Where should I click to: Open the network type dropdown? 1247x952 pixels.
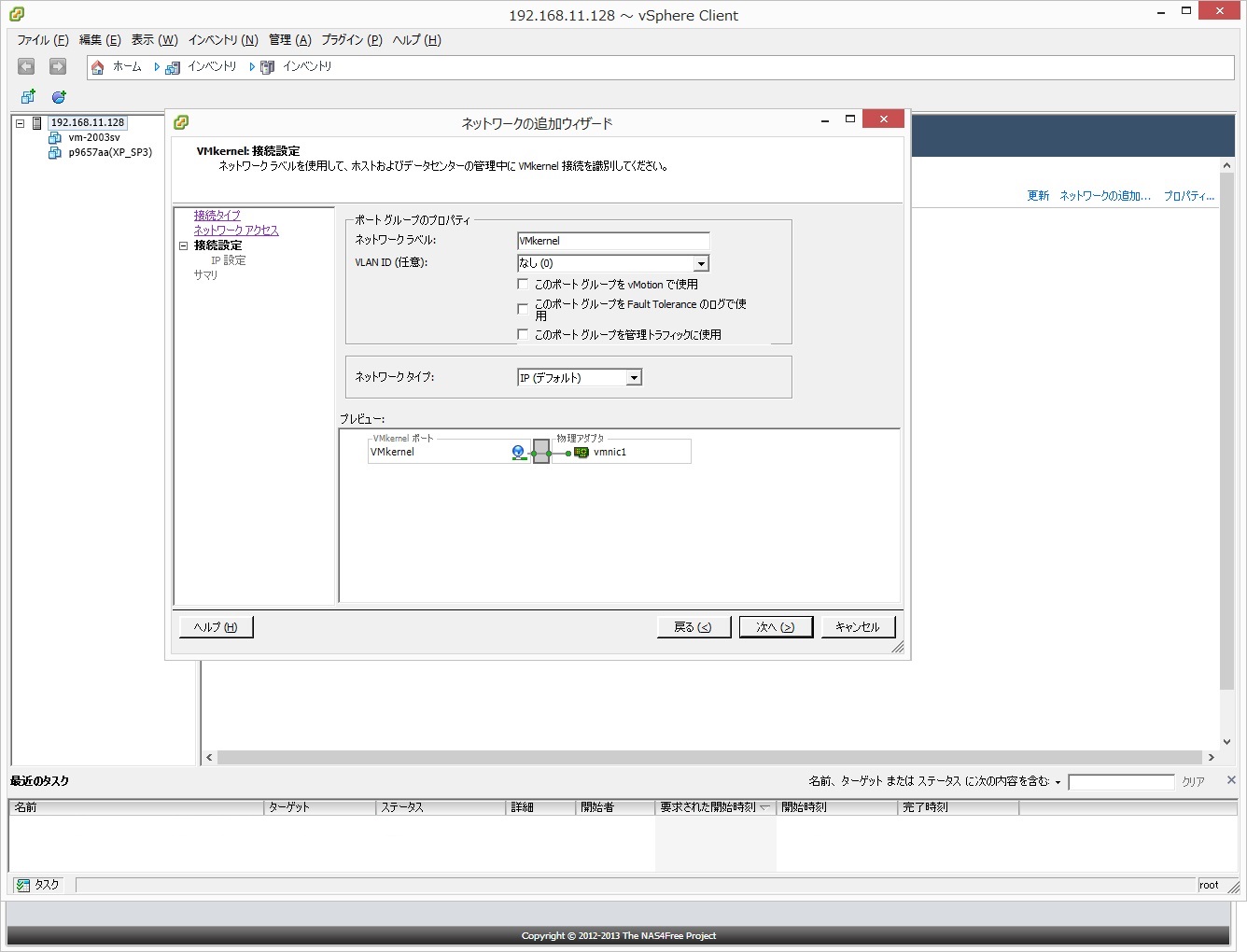pyautogui.click(x=634, y=378)
